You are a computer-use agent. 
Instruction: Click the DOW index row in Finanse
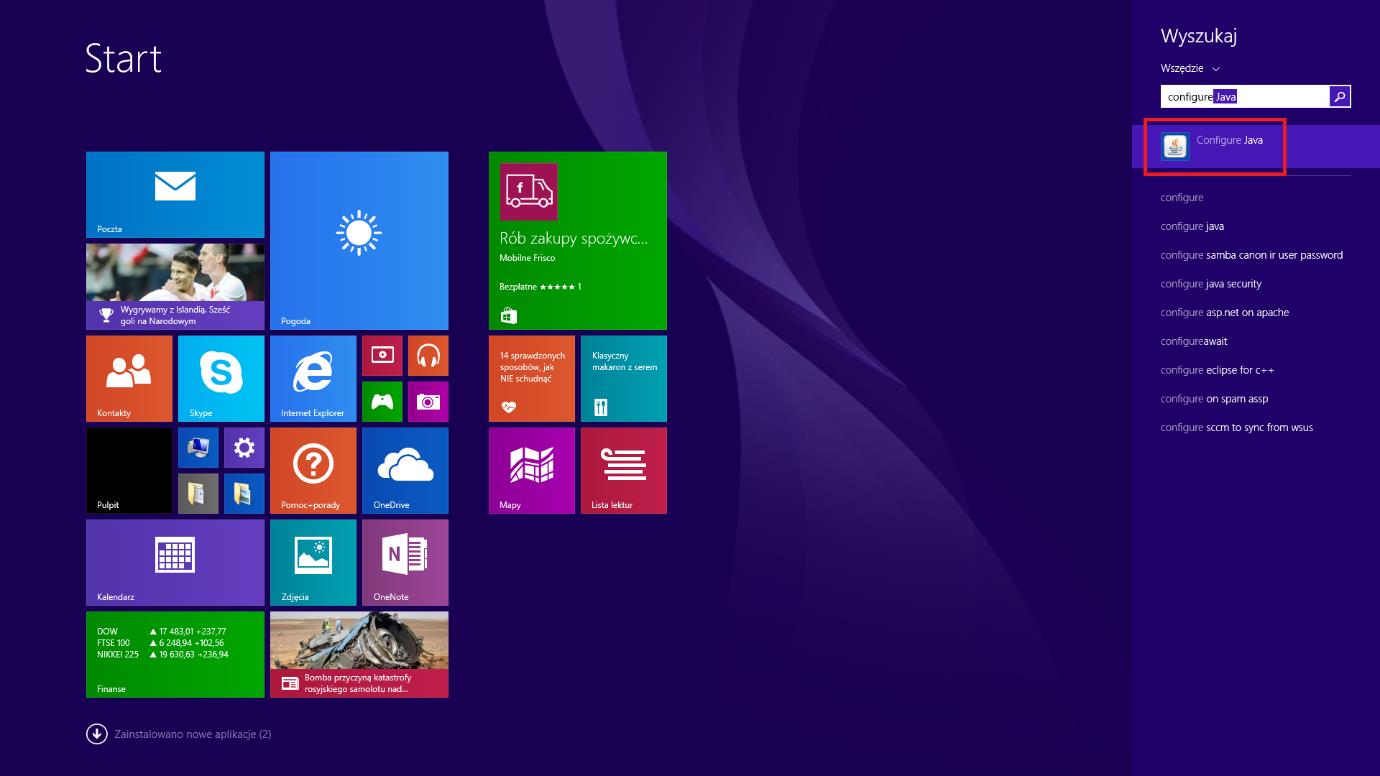[x=162, y=632]
